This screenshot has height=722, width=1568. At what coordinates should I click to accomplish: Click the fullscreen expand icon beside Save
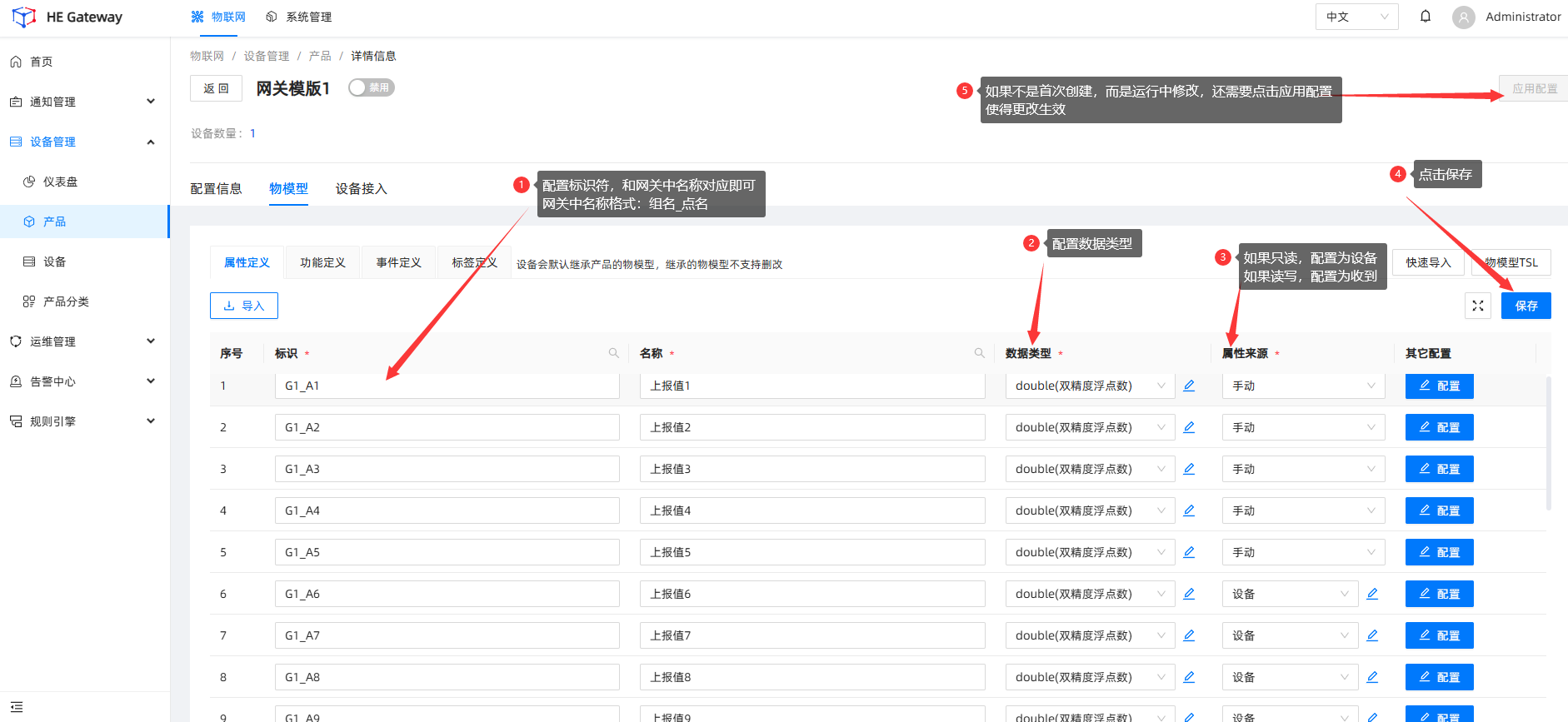(x=1477, y=306)
